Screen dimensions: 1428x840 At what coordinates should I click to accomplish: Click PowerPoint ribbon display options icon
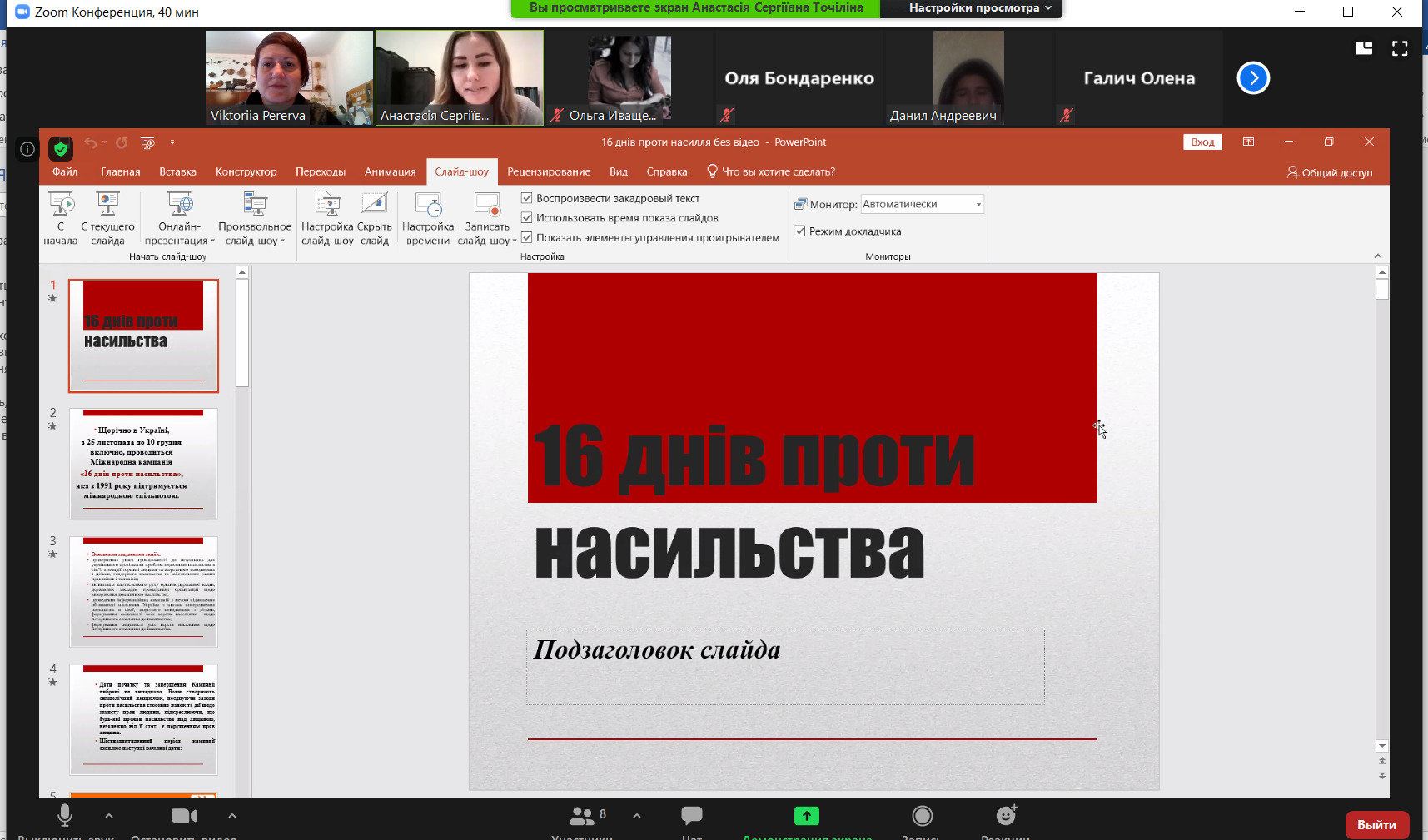coord(1248,142)
